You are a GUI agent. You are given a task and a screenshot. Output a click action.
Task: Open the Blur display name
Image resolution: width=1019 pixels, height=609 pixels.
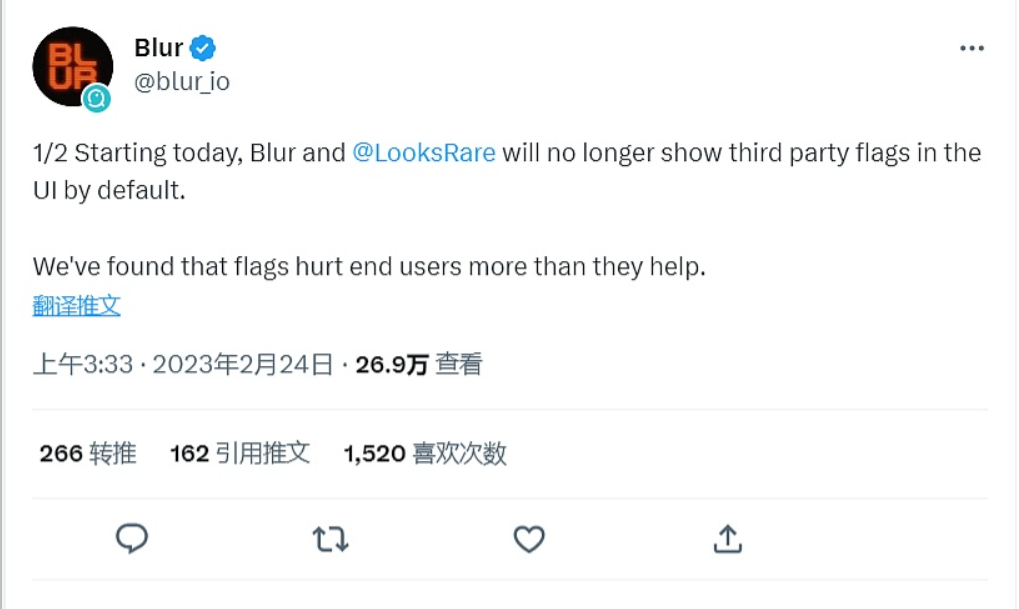click(x=158, y=47)
